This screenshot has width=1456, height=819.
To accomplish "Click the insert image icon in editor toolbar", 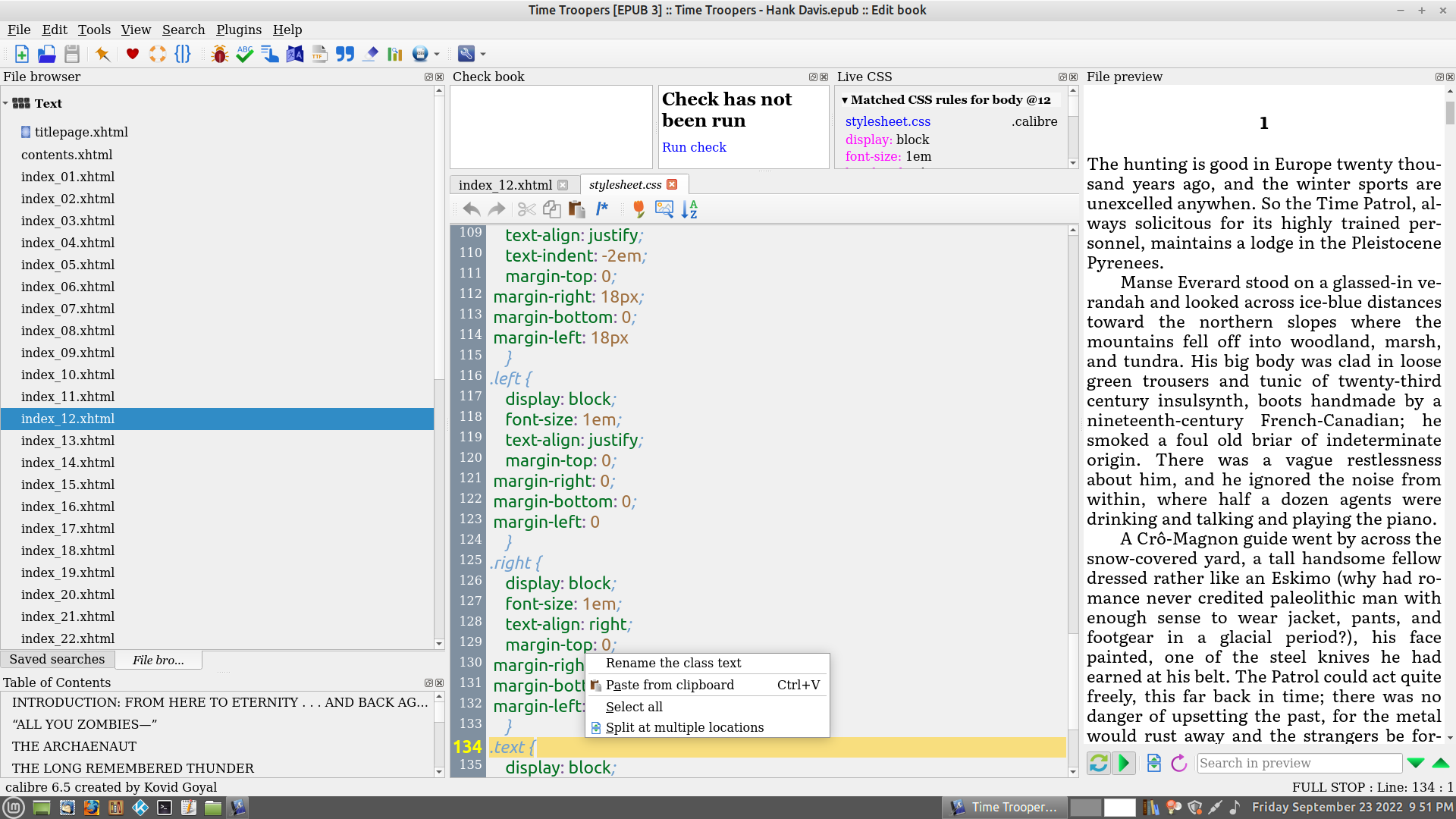I will tap(664, 209).
